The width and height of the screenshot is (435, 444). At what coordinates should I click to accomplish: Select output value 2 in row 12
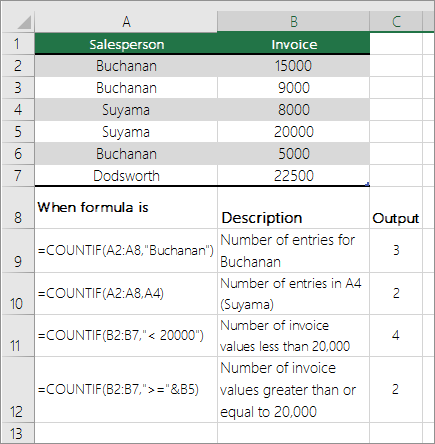point(396,390)
